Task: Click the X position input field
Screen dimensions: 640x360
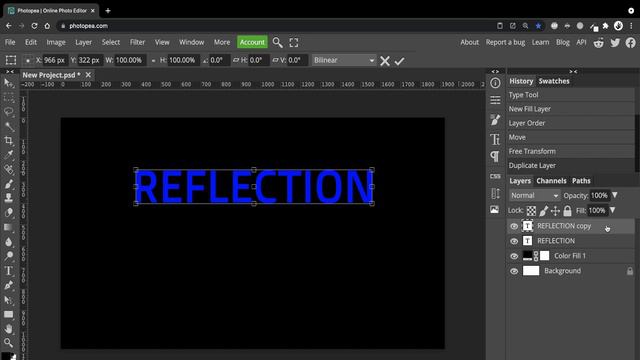Action: click(55, 60)
